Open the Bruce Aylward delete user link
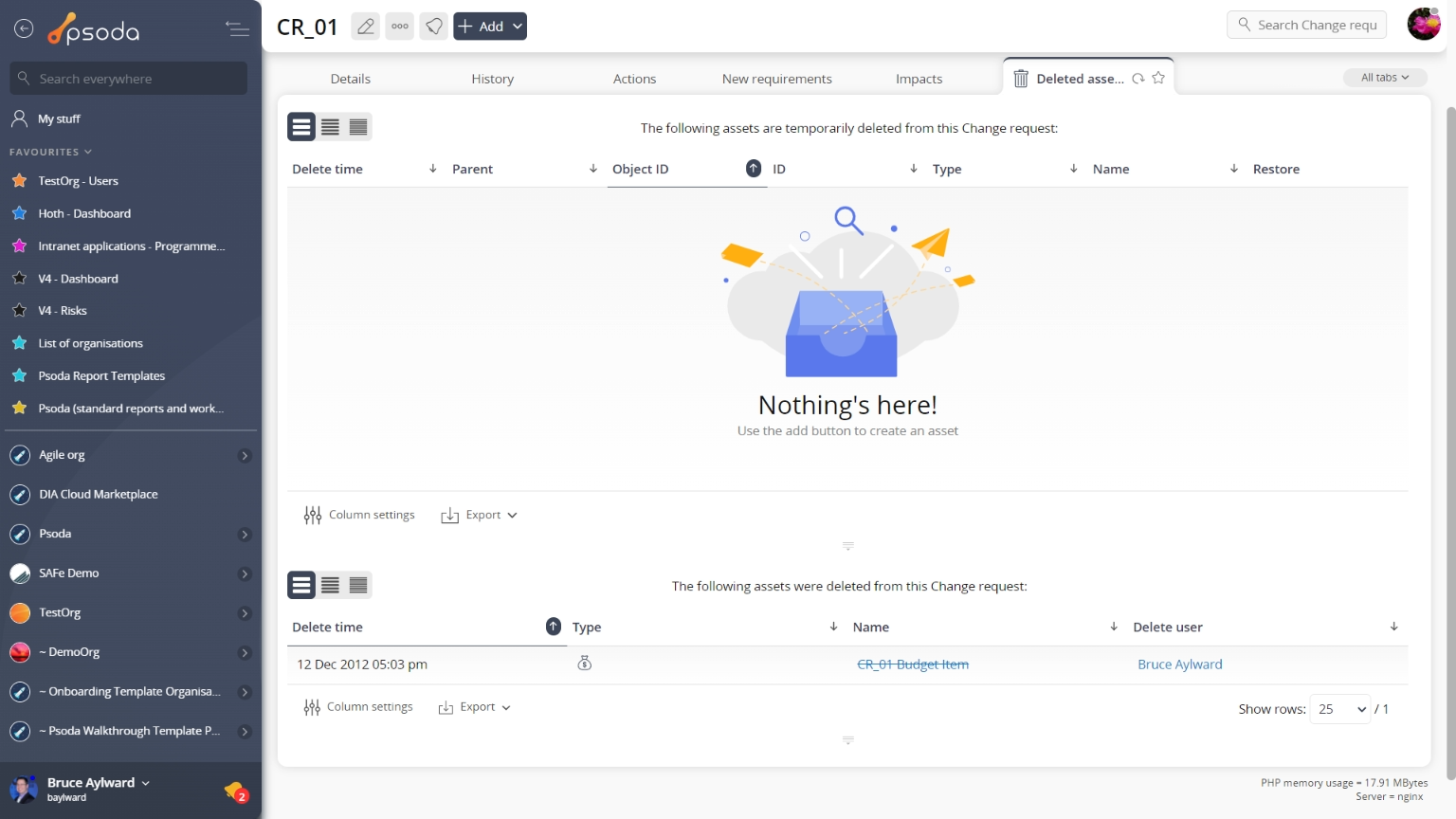 pos(1179,664)
